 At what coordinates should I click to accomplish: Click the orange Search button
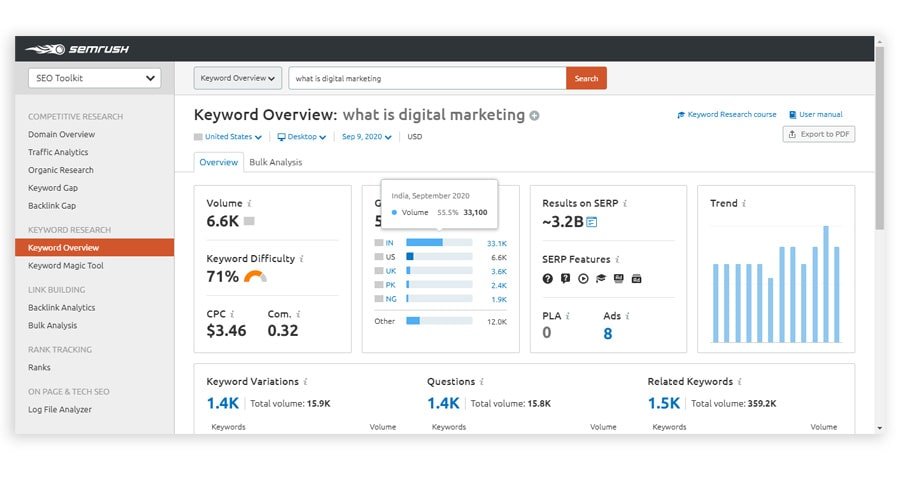click(586, 79)
